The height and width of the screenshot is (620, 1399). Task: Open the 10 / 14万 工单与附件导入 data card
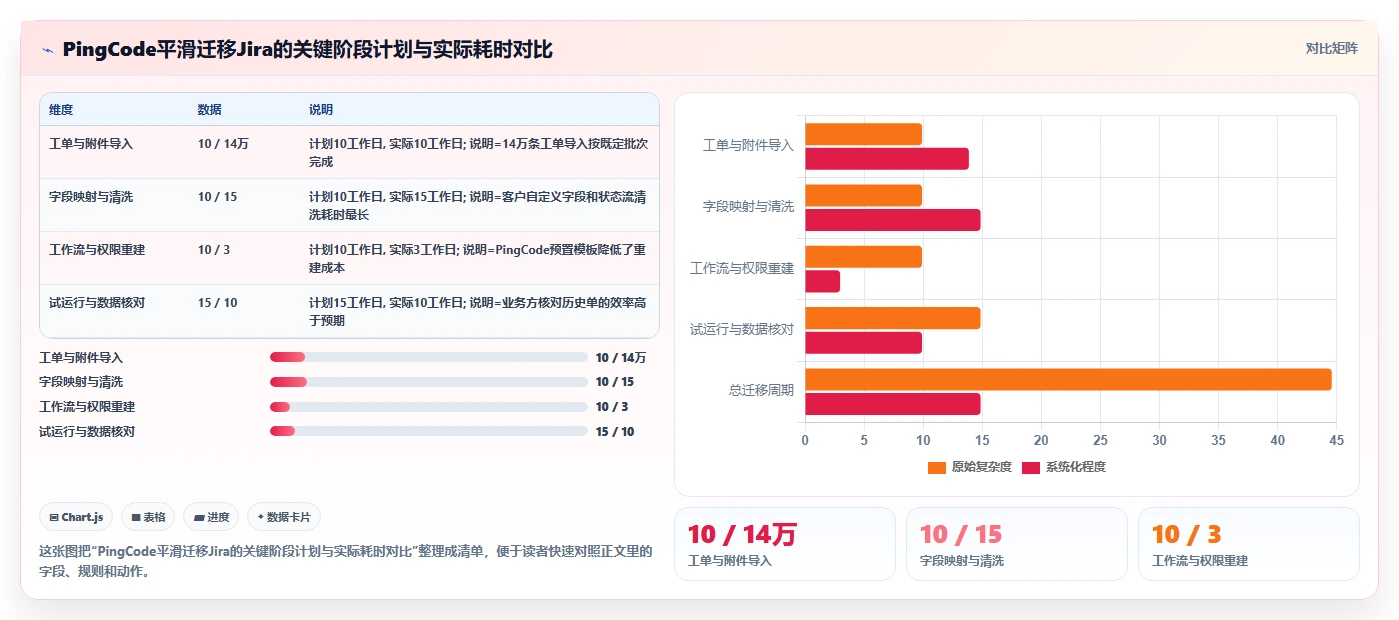(x=785, y=544)
